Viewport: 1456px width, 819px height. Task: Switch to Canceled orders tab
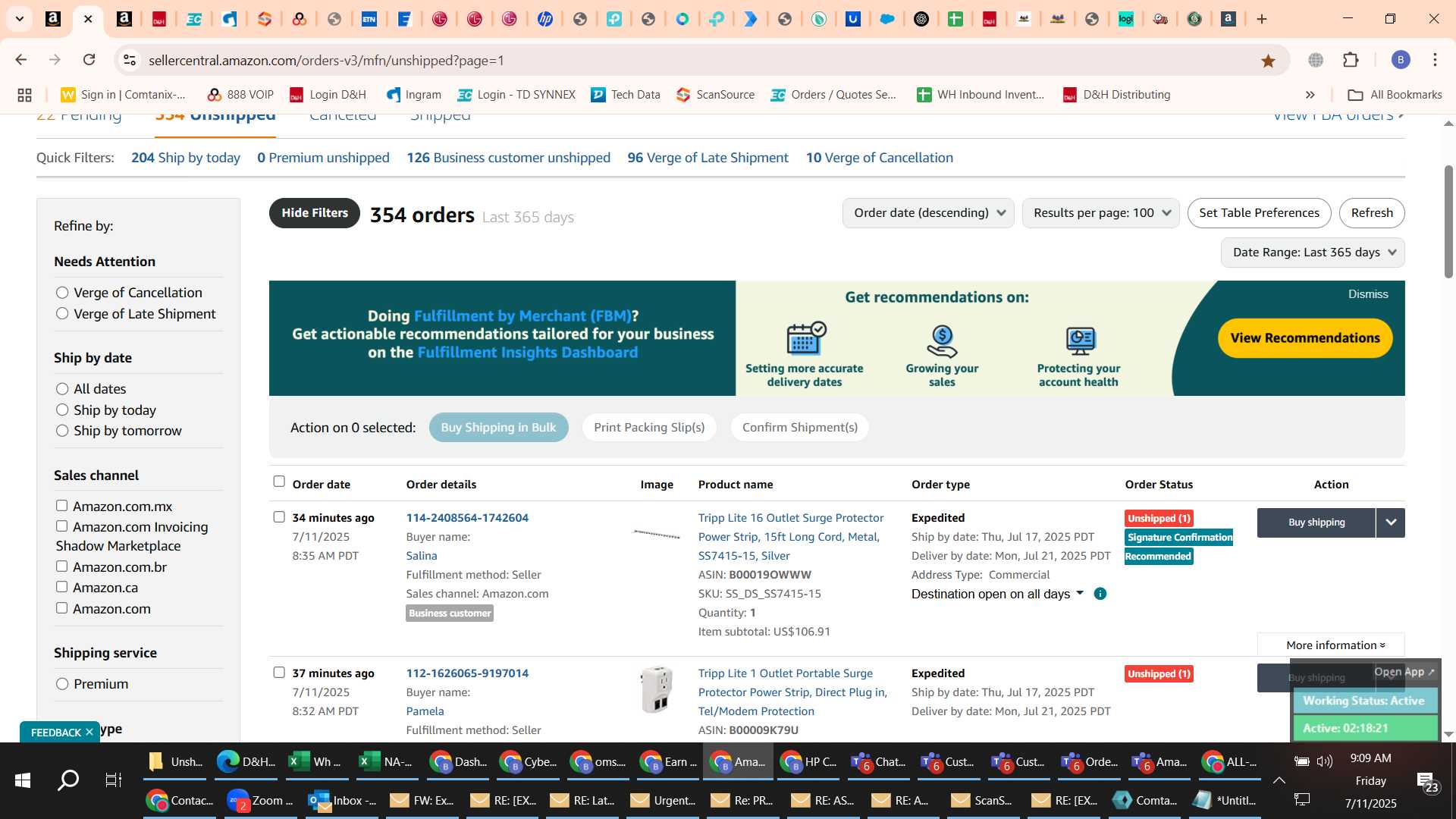click(343, 116)
